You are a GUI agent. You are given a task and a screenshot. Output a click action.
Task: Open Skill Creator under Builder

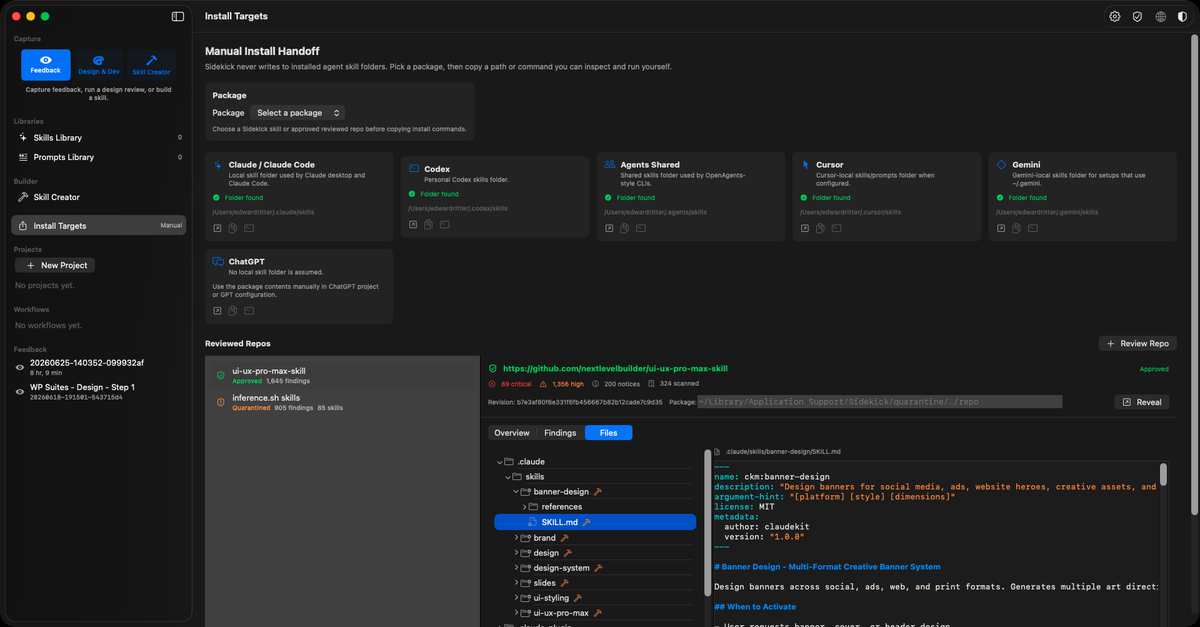(99, 197)
